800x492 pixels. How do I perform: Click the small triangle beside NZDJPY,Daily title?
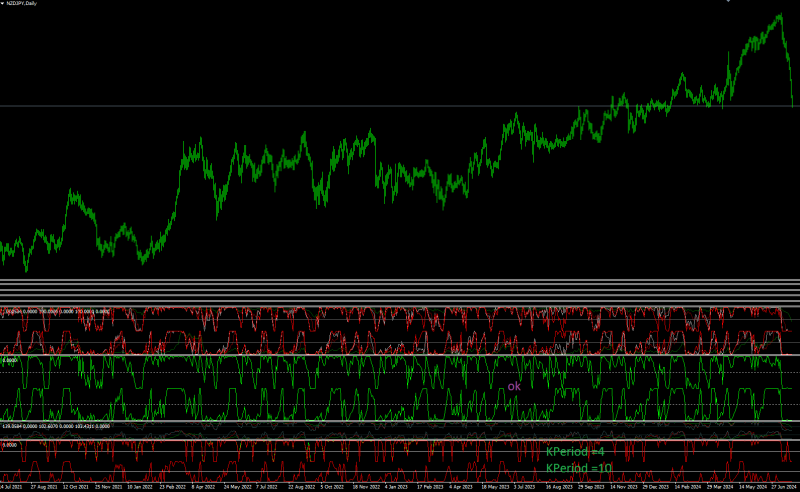pos(2,3)
